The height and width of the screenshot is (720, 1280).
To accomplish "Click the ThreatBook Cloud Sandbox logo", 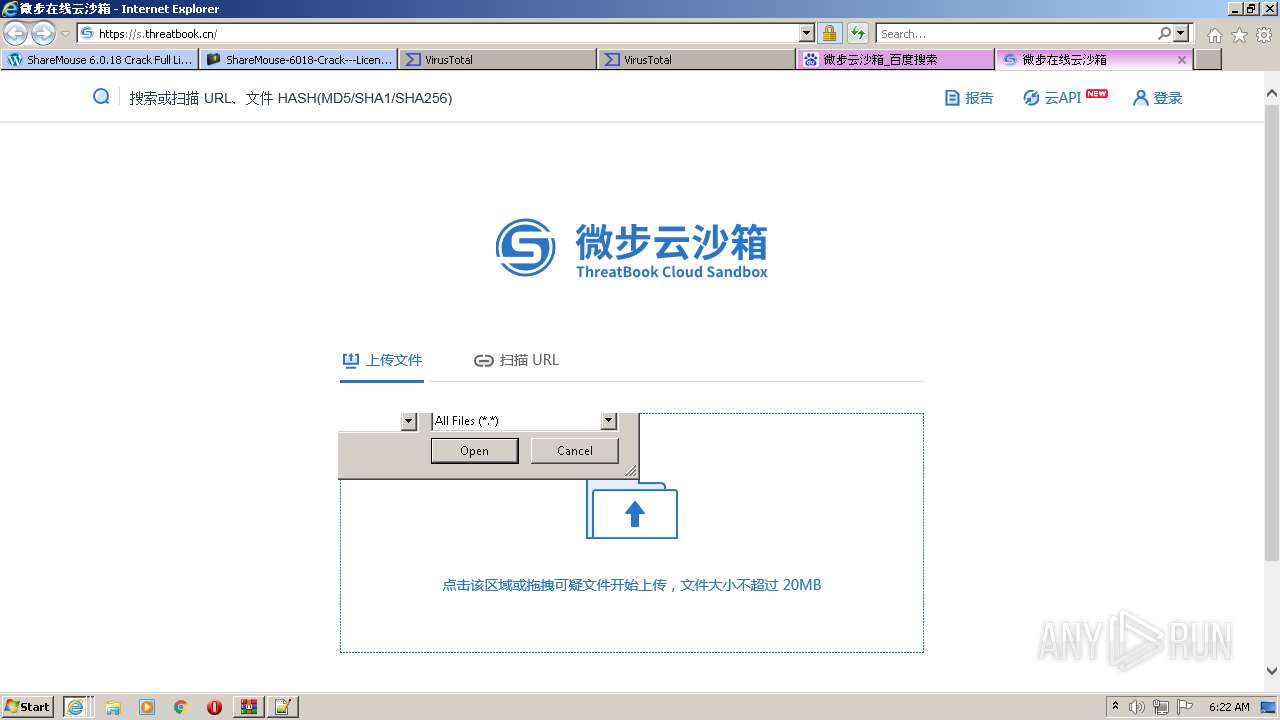I will tap(631, 248).
